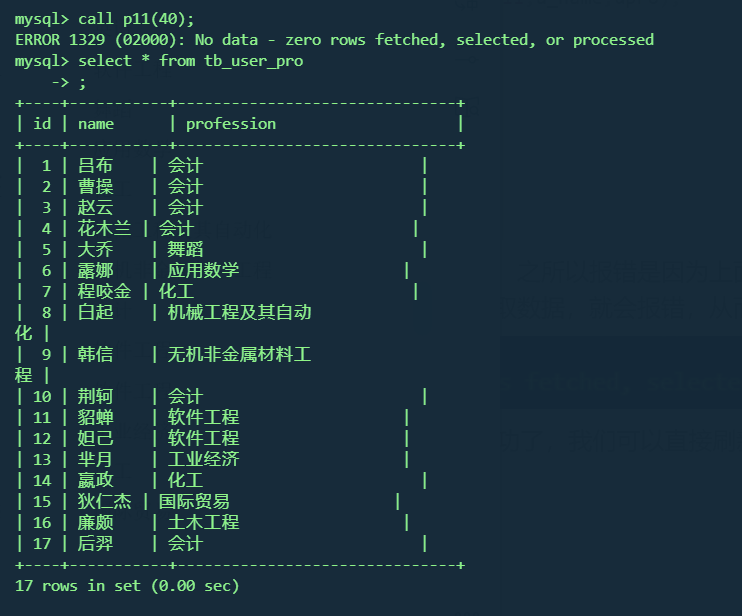Viewport: 742px width, 616px height.
Task: Click the name 花木兰 in row 4
Action: (104, 229)
